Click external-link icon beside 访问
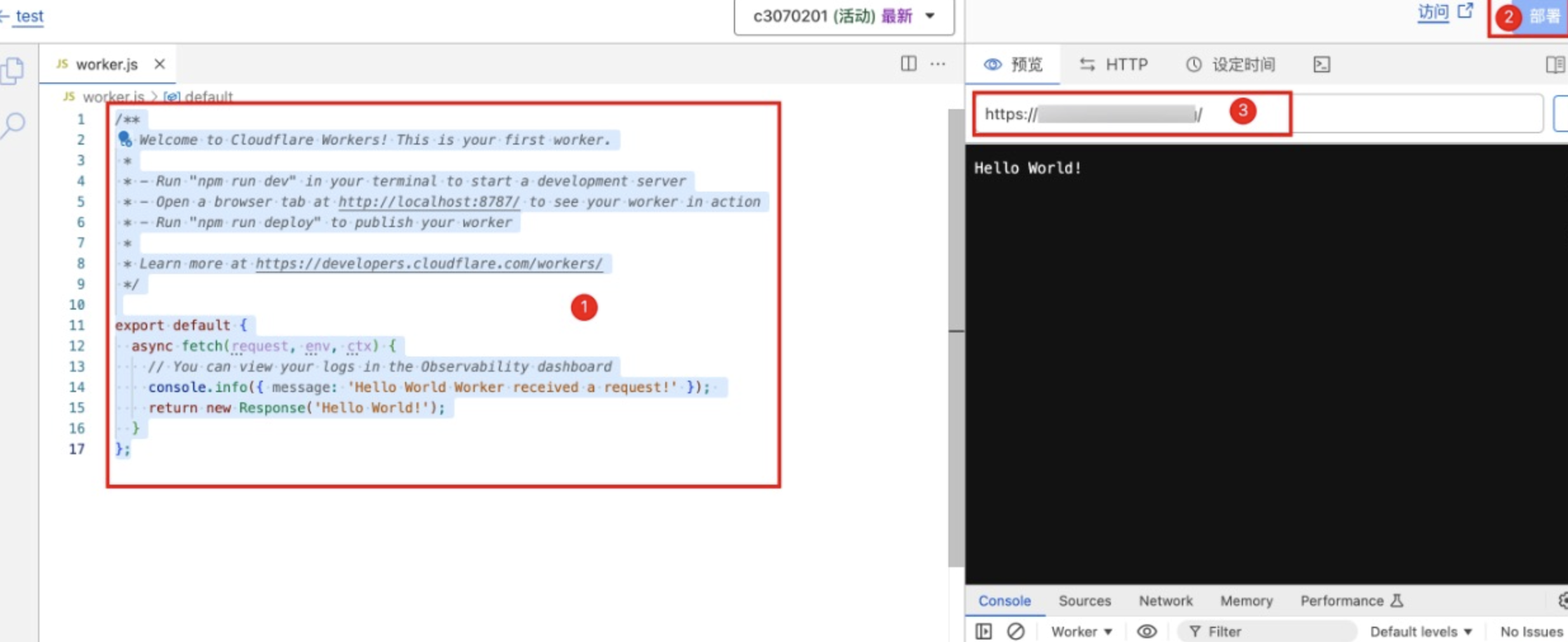Image resolution: width=1568 pixels, height=642 pixels. [1466, 11]
